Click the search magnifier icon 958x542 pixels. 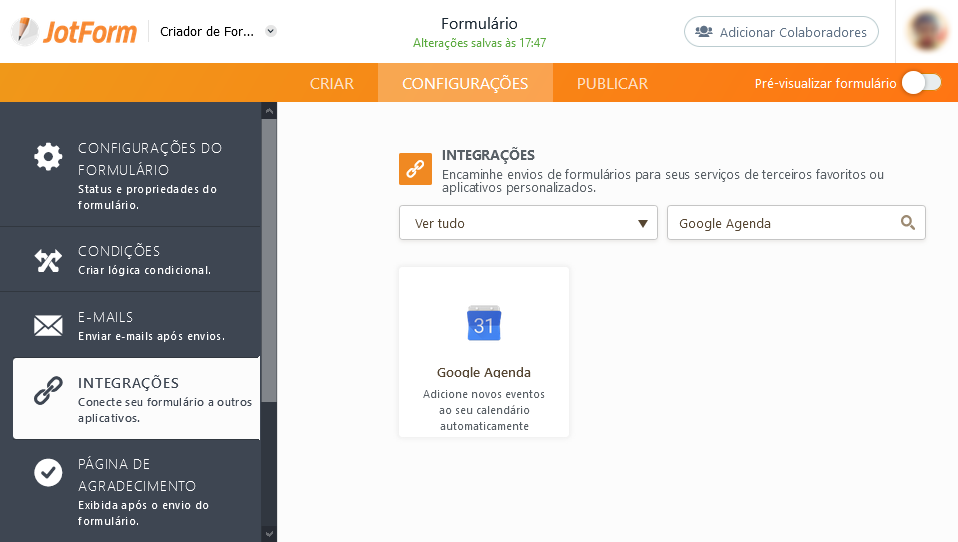(x=908, y=223)
